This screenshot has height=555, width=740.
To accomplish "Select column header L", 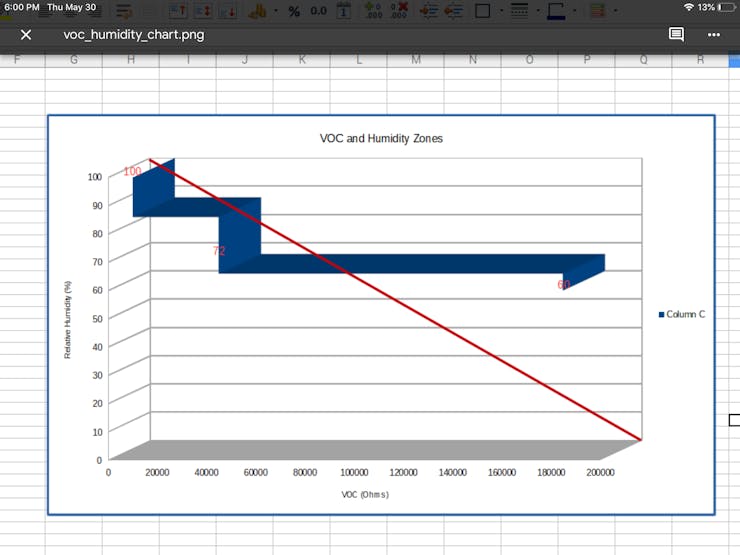I will click(359, 60).
